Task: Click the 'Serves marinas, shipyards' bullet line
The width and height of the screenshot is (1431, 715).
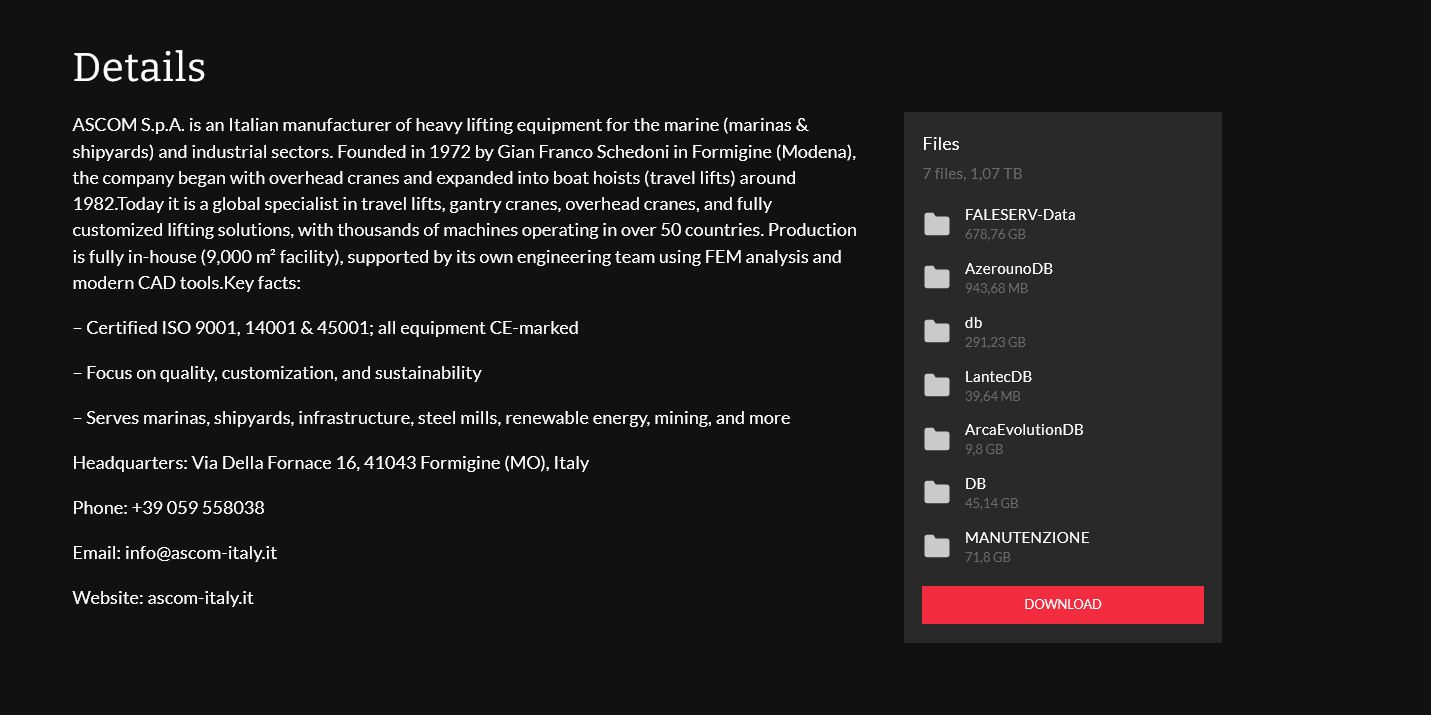Action: (x=432, y=418)
